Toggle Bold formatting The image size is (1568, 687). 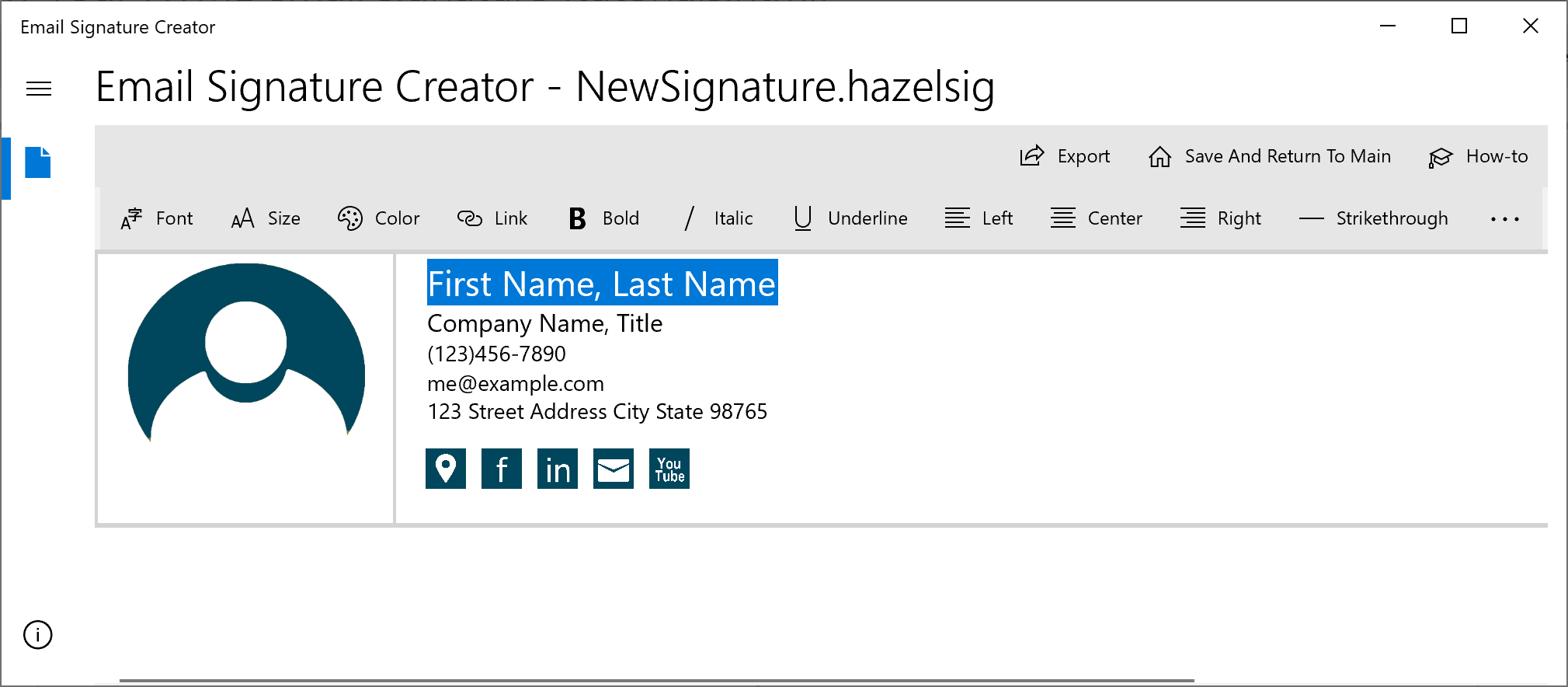(604, 218)
